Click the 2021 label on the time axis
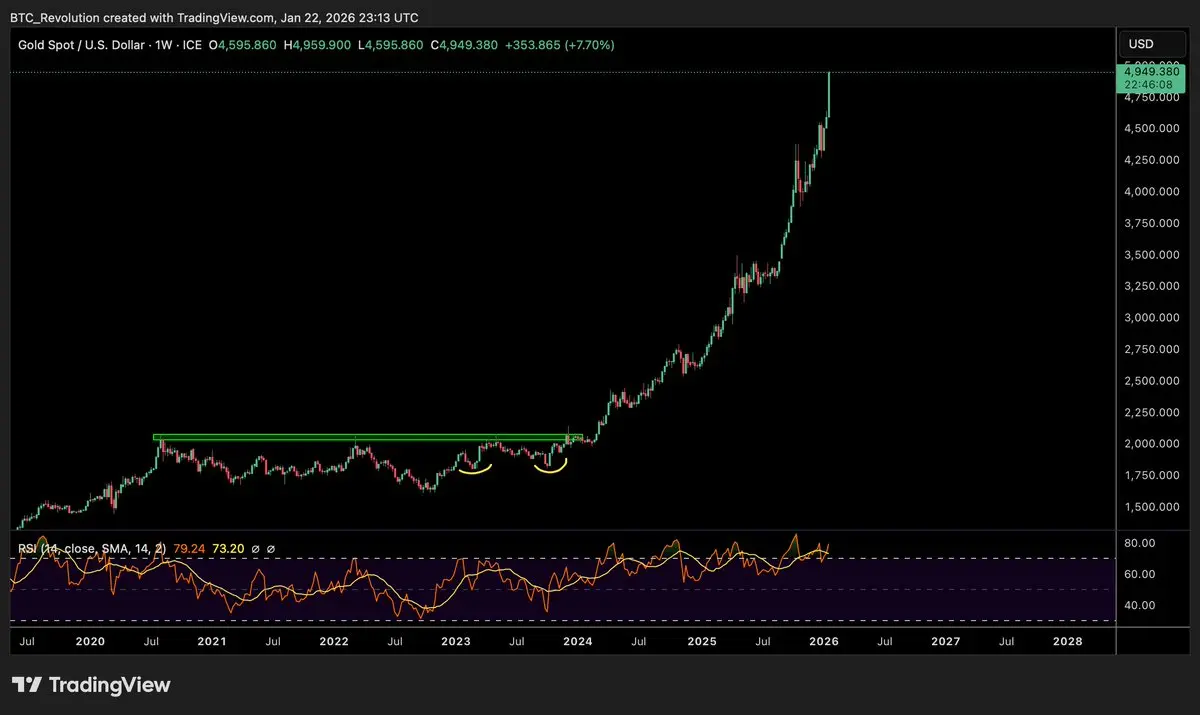The width and height of the screenshot is (1200, 715). click(211, 641)
